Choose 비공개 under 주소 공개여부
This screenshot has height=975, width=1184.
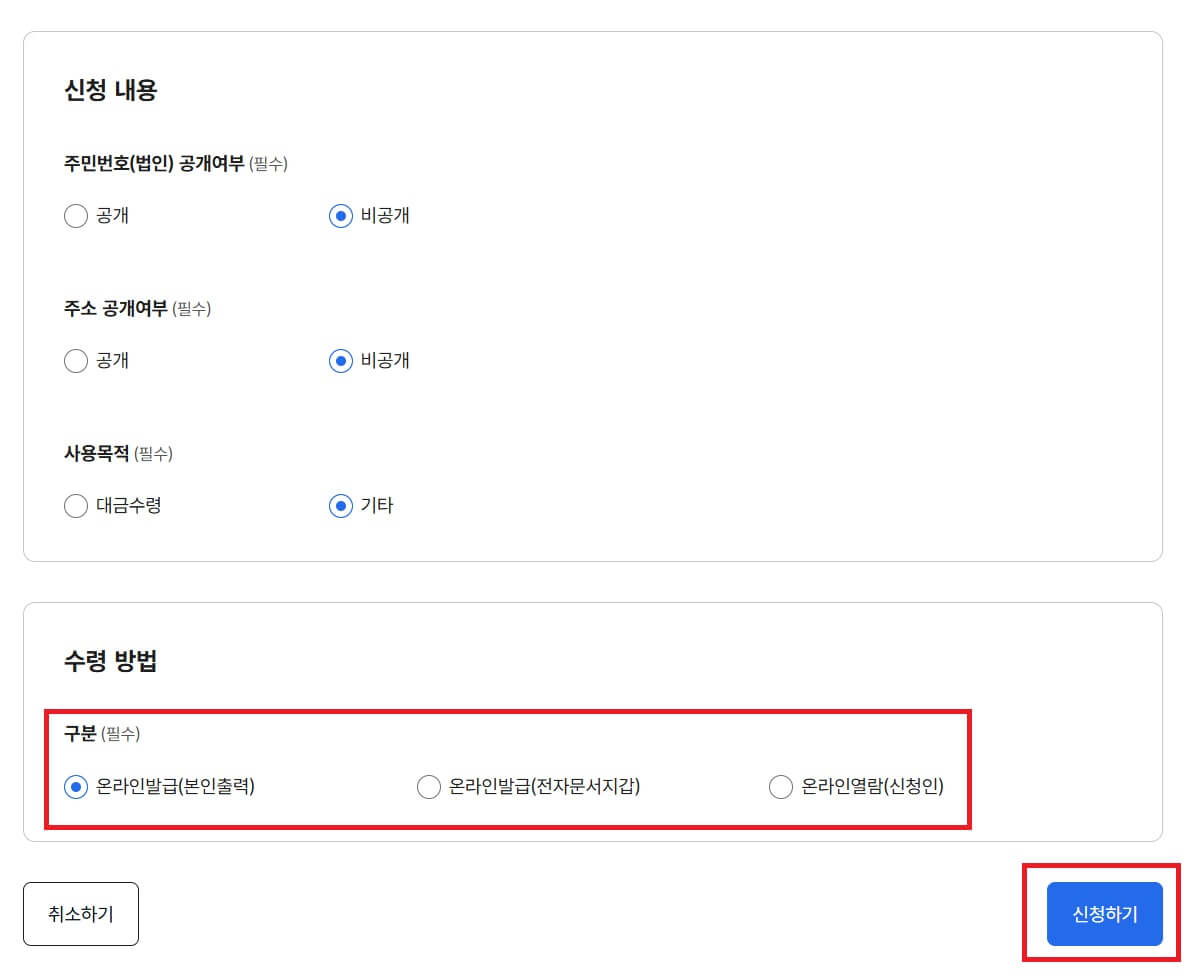click(x=340, y=361)
